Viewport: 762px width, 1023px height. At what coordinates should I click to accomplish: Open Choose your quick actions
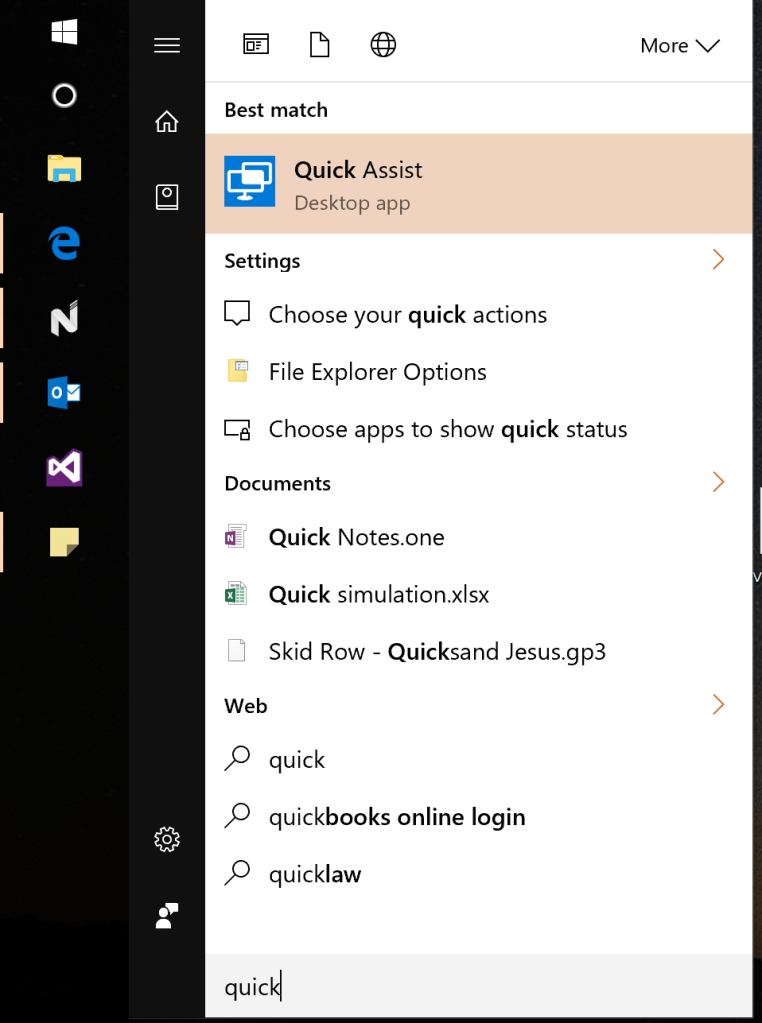pyautogui.click(x=407, y=314)
